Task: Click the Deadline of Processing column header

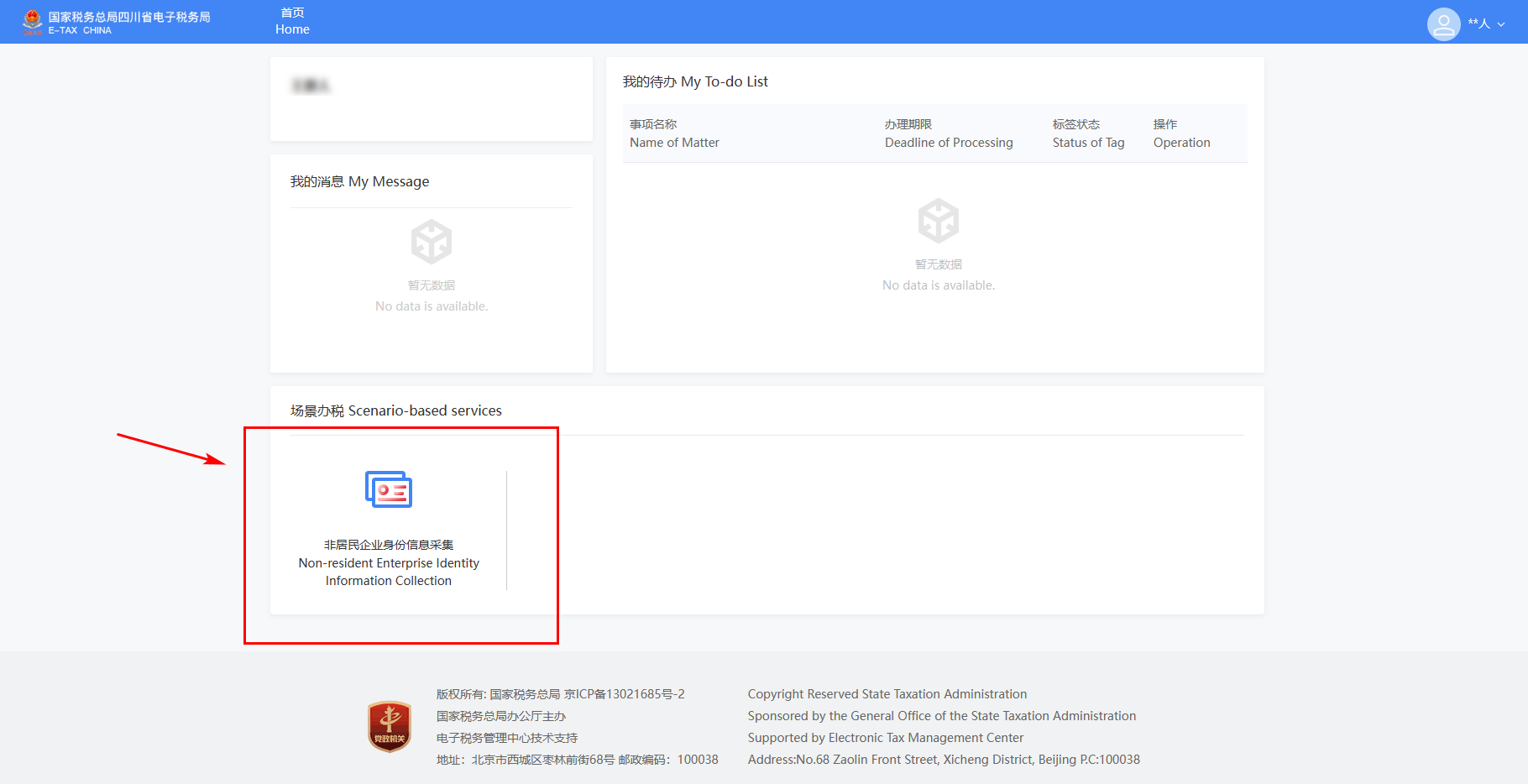Action: [949, 134]
